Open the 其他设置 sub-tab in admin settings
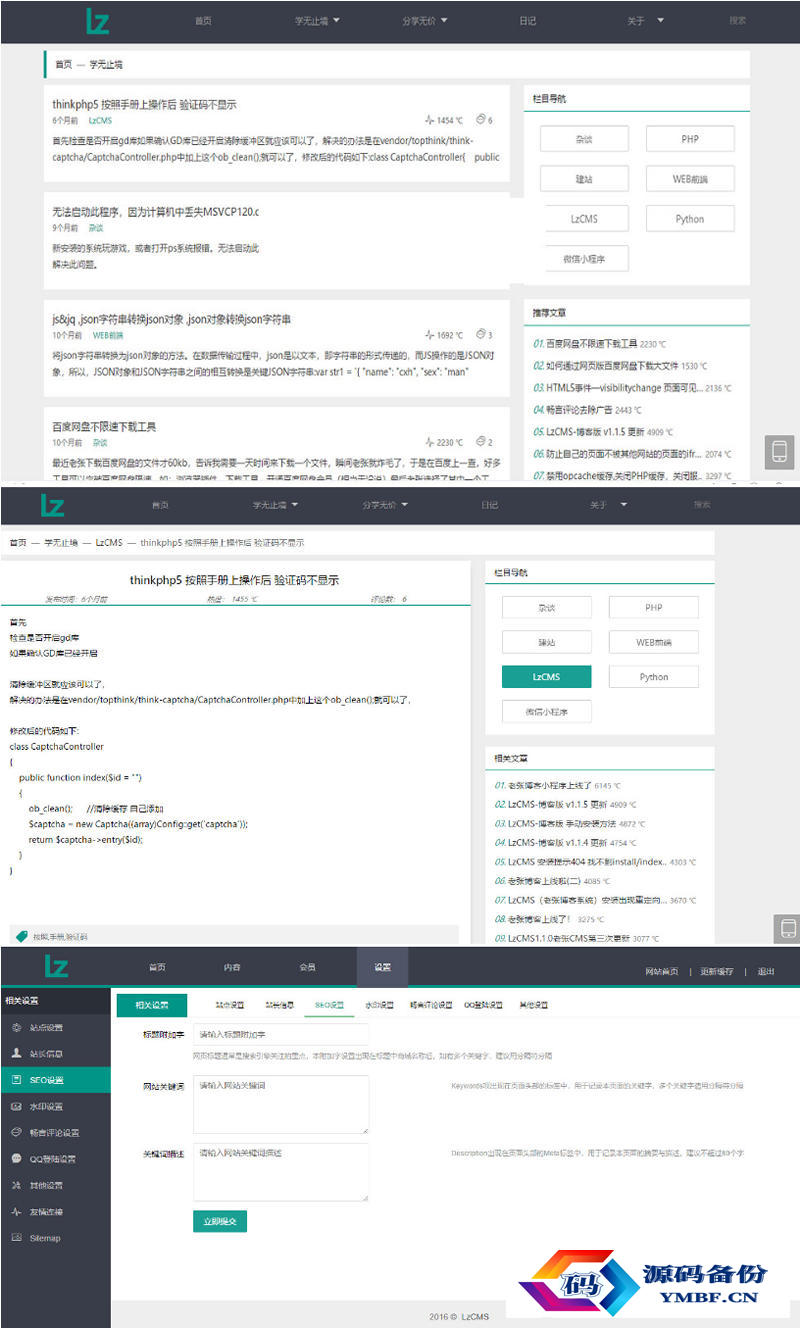The image size is (800, 1328). click(x=533, y=1005)
